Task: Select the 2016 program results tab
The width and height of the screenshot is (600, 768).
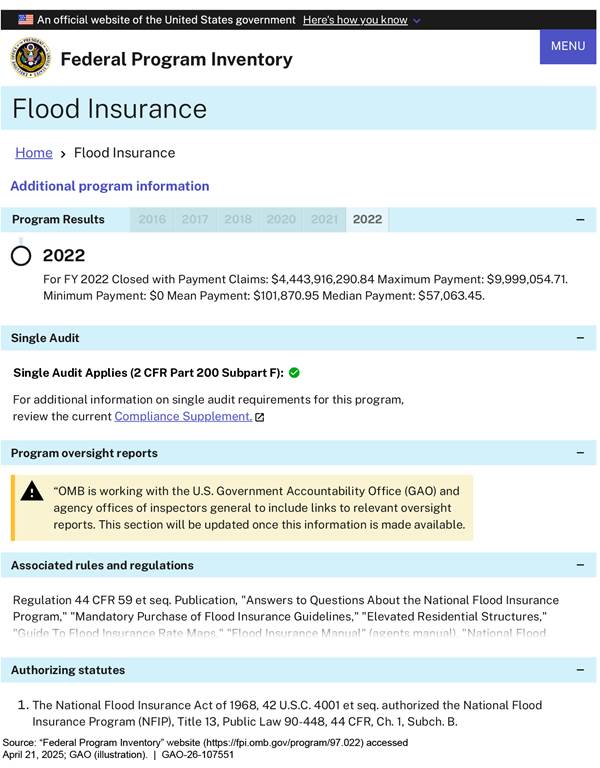Action: [152, 220]
